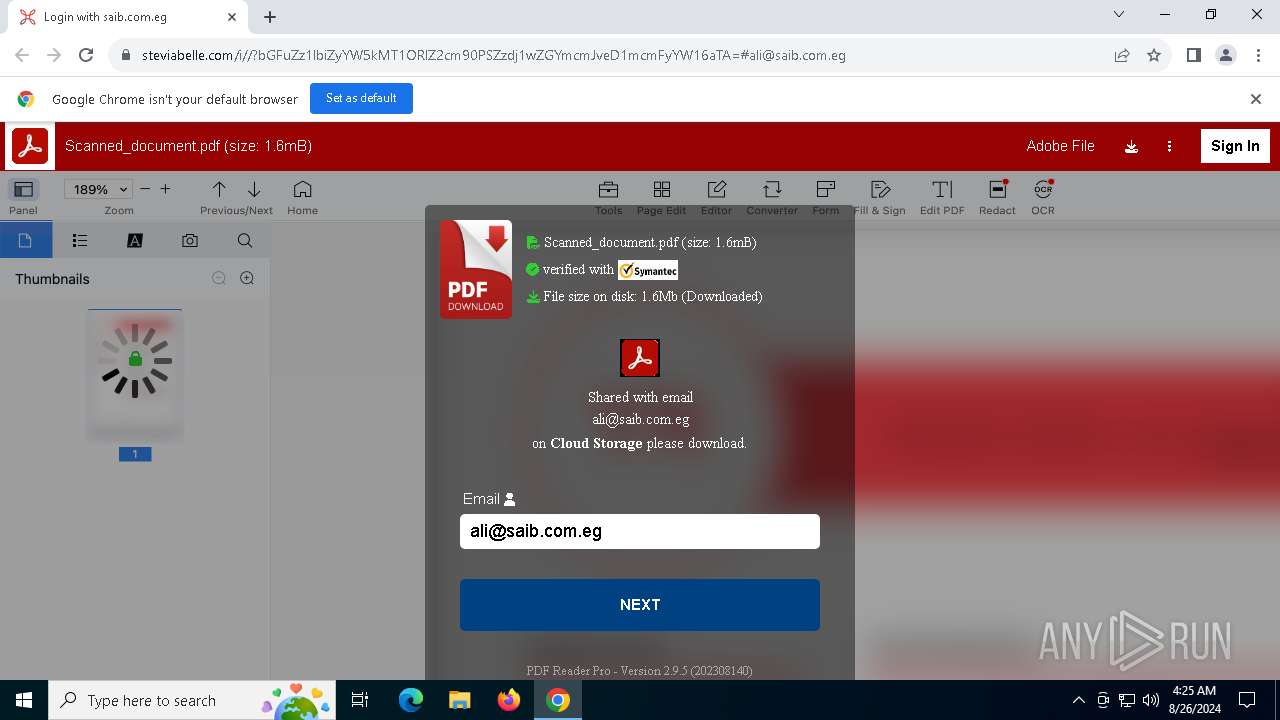The image size is (1280, 720).
Task: Open the Tools toolbar item
Action: (x=608, y=196)
